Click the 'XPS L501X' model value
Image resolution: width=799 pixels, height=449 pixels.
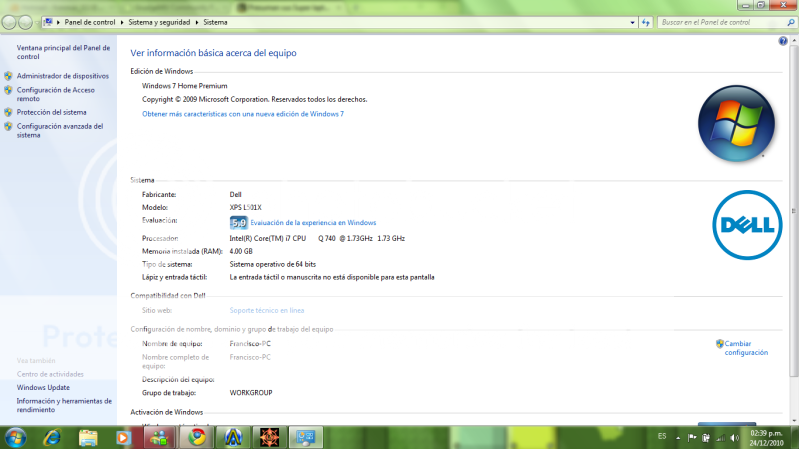246,207
